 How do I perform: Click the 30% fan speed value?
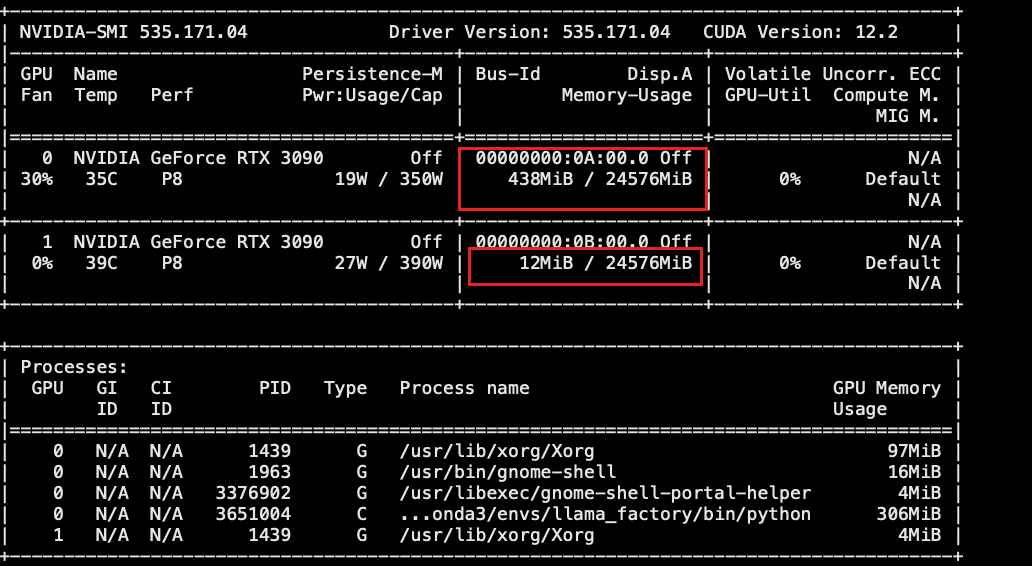[x=36, y=179]
